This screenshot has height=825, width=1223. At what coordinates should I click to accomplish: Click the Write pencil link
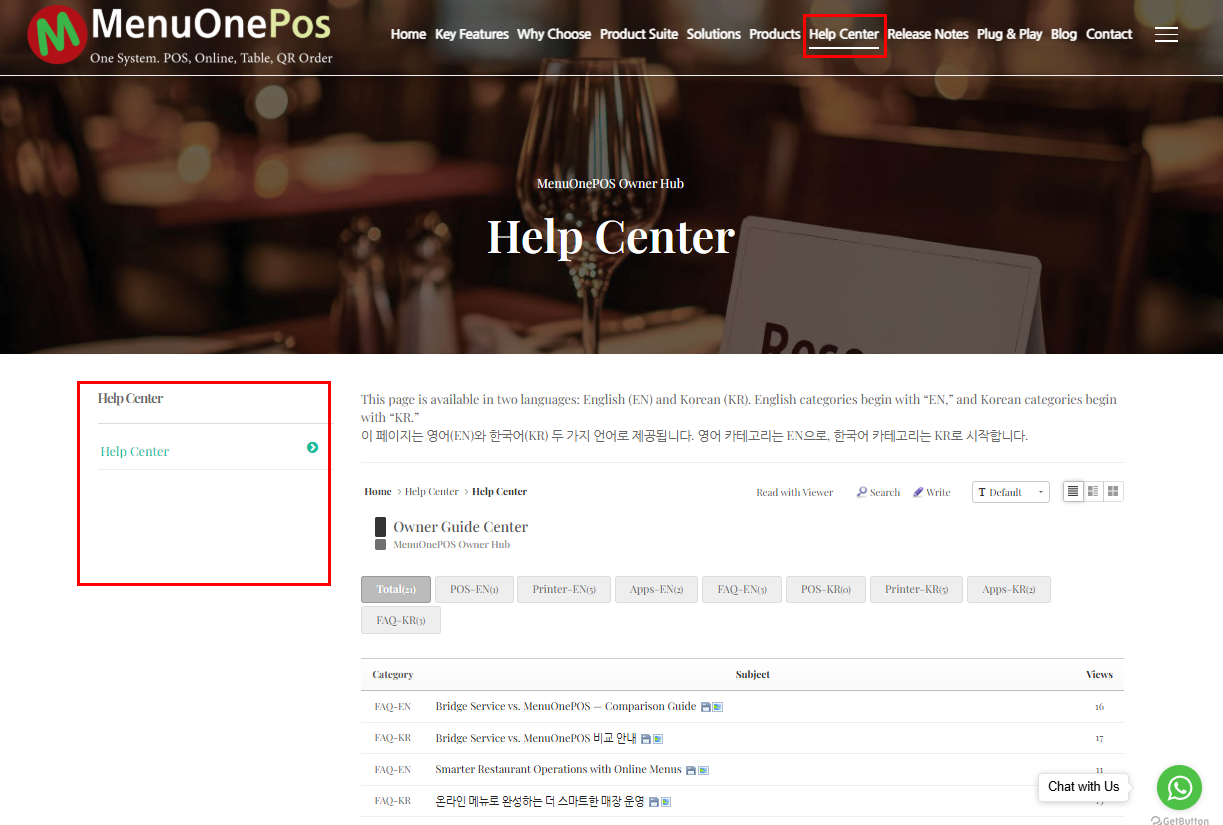(931, 492)
